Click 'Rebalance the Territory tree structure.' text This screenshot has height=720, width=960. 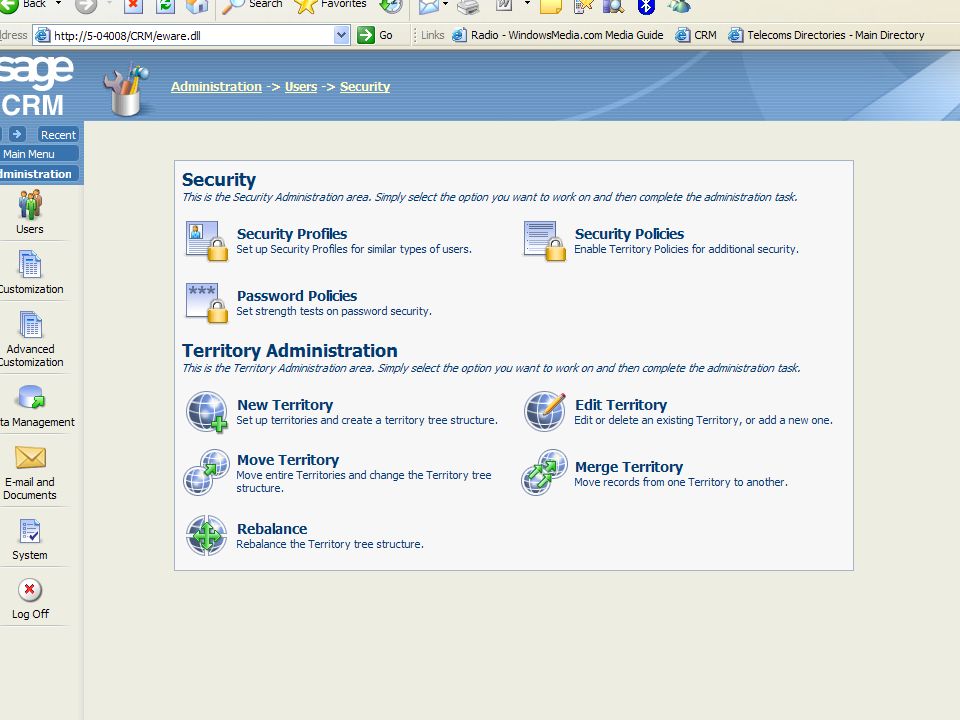330,544
